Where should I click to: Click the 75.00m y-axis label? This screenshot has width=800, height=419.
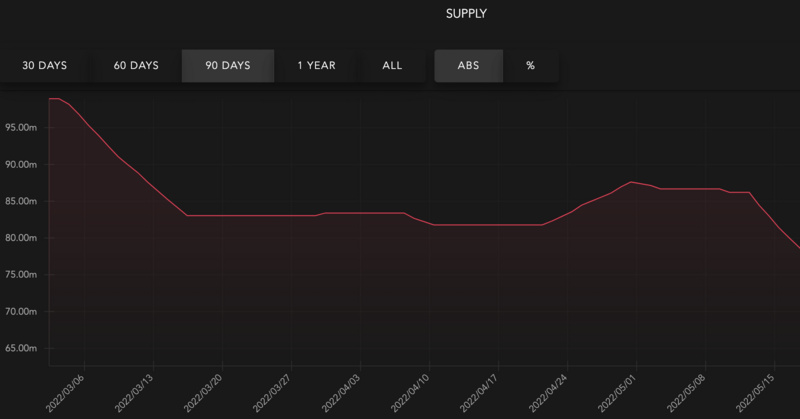21,275
